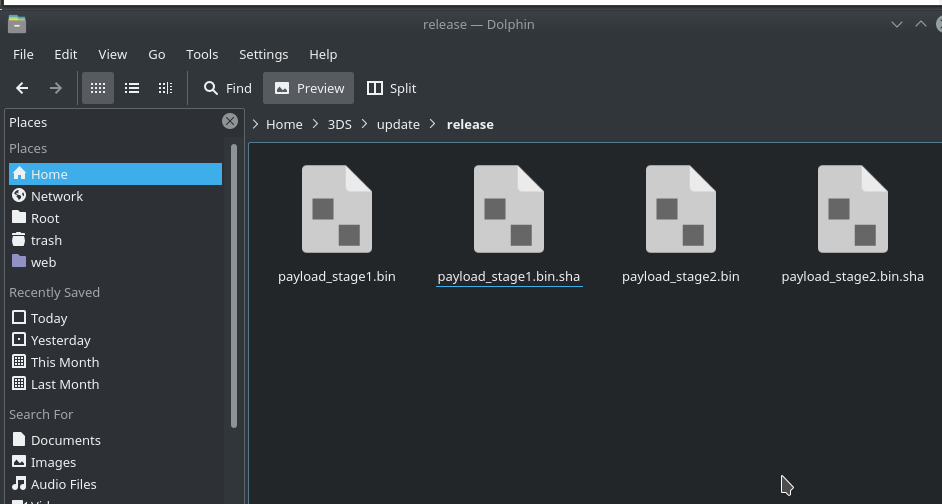Switch to Details view mode

click(x=165, y=88)
